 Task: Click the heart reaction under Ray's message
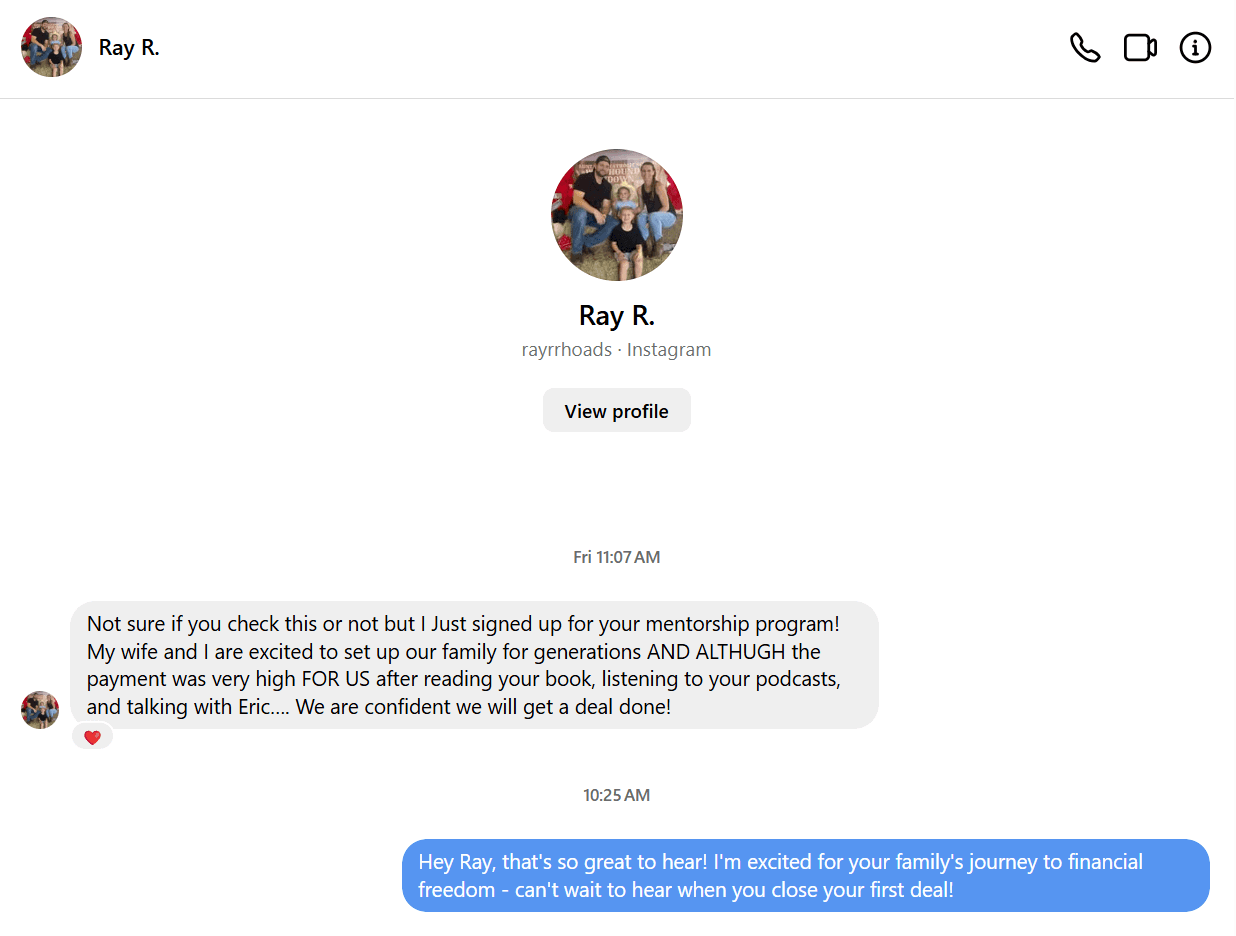click(93, 738)
